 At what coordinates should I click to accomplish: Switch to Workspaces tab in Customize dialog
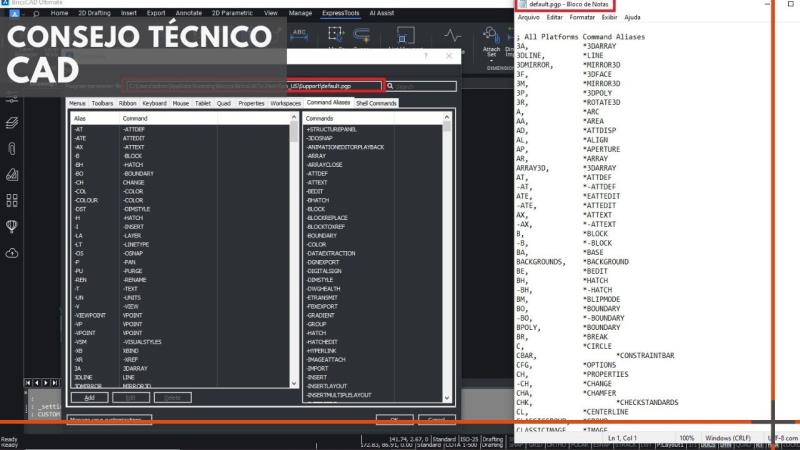point(286,104)
